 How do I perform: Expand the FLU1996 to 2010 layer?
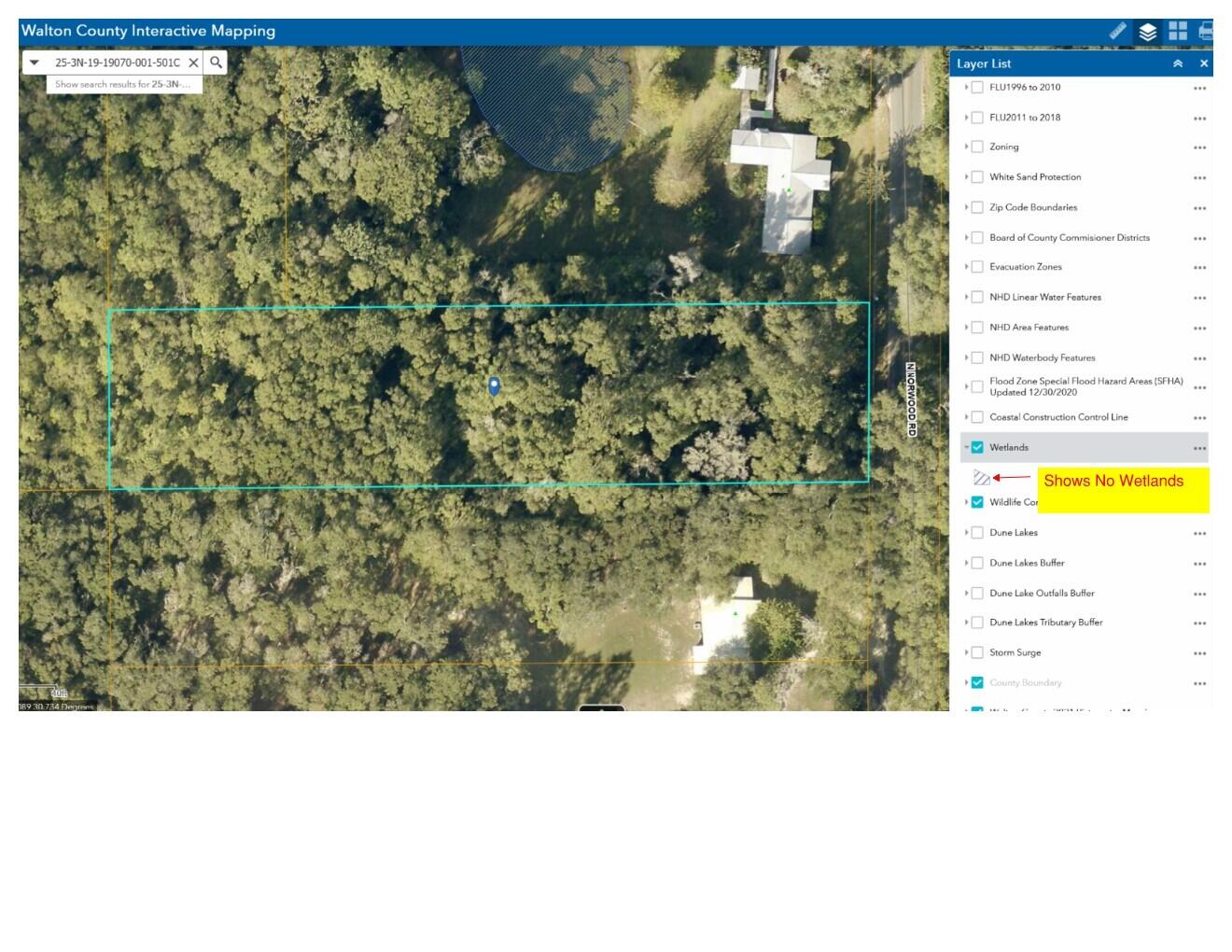tap(966, 87)
